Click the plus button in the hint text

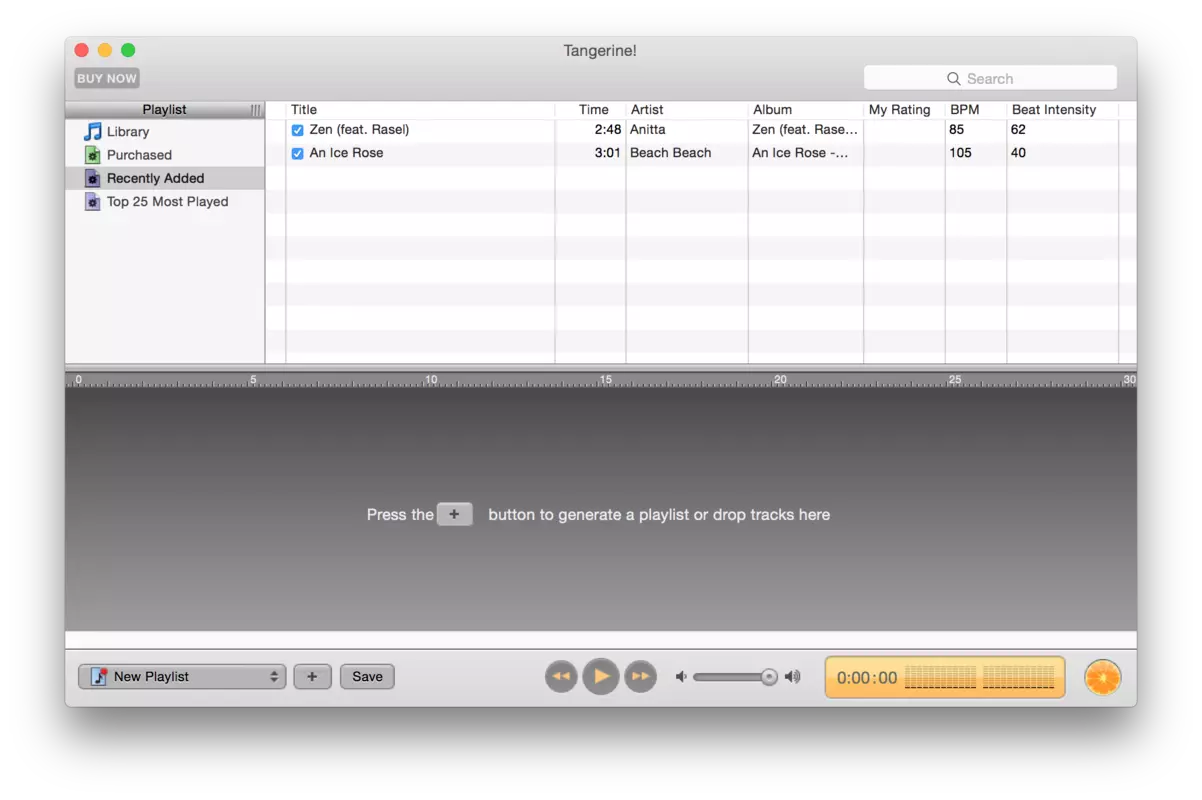pyautogui.click(x=455, y=514)
